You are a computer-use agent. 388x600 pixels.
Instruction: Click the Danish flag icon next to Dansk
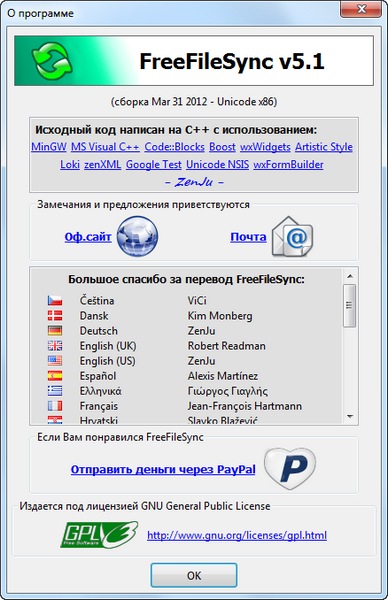pos(55,315)
